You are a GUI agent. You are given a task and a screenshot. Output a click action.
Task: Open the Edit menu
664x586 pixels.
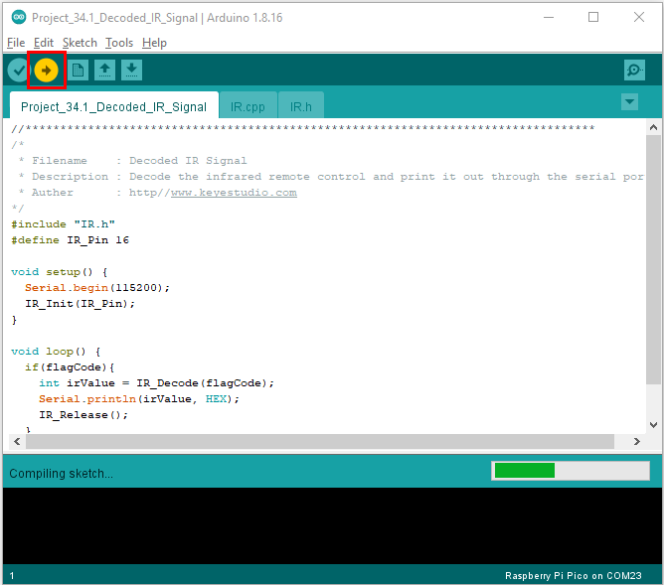click(44, 43)
